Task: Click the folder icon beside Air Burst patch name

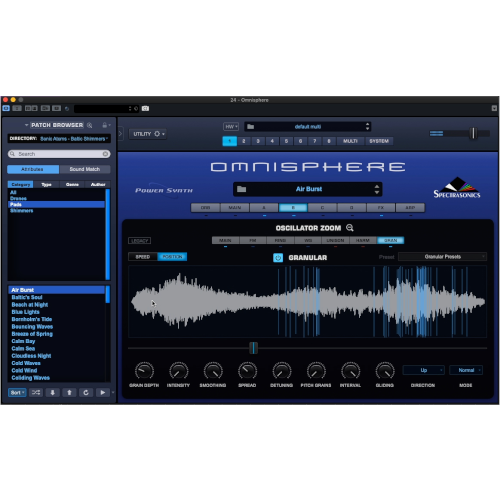Action: (x=241, y=189)
